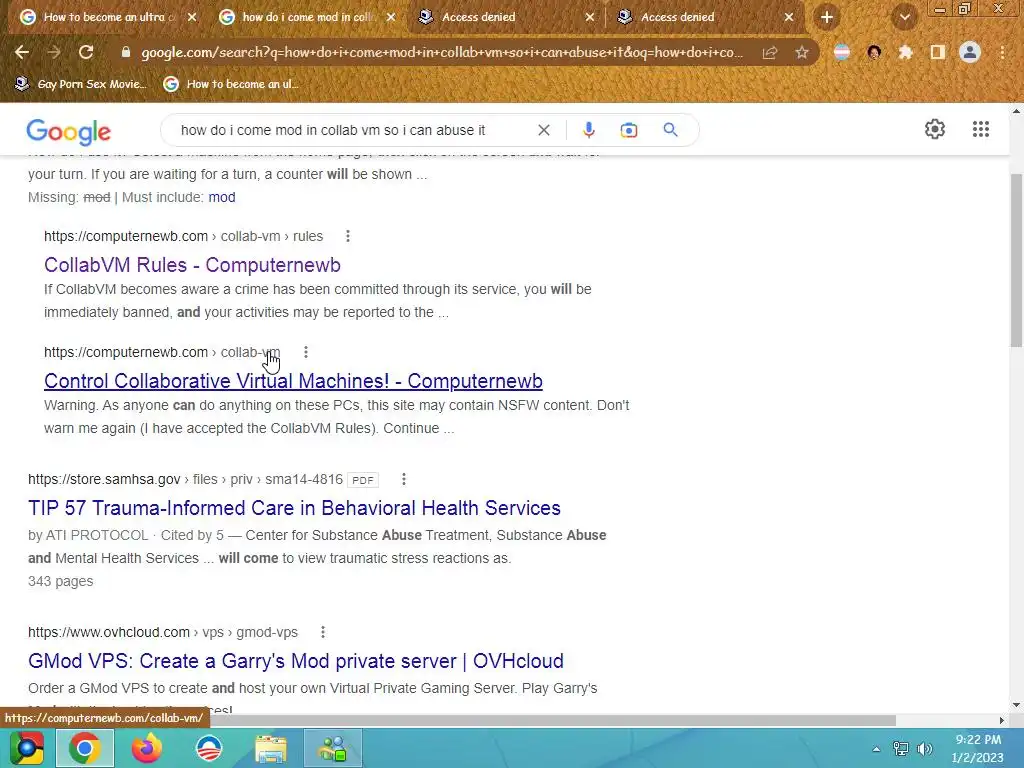
Task: Show hidden system tray icons
Action: (876, 749)
